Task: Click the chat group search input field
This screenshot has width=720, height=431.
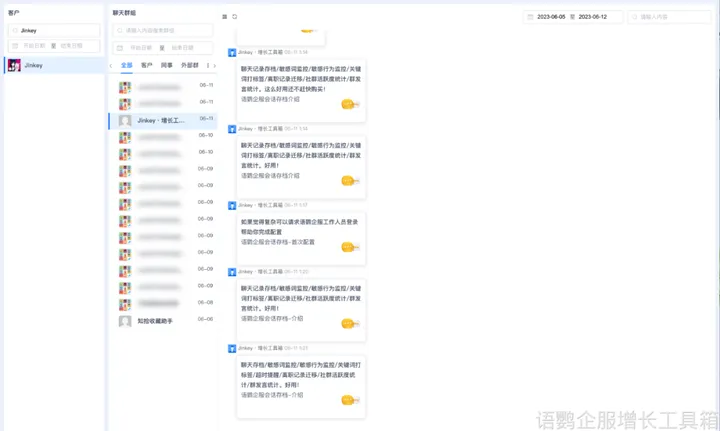Action: pos(165,31)
